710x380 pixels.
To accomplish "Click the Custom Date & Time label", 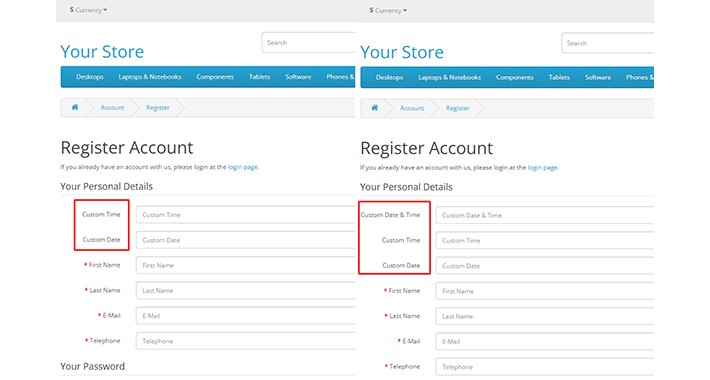I will 390,215.
